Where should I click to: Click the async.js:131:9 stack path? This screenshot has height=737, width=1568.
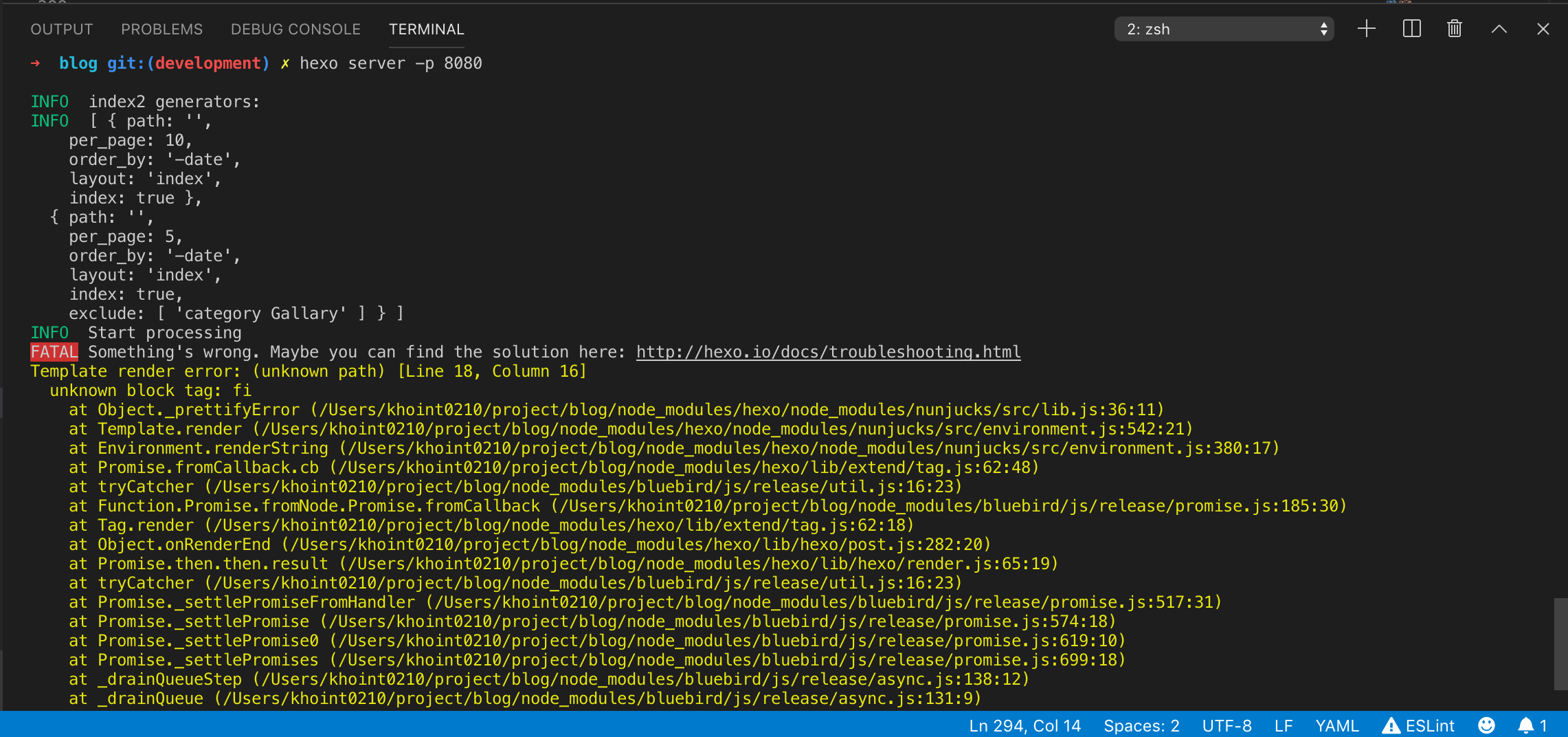(x=598, y=698)
